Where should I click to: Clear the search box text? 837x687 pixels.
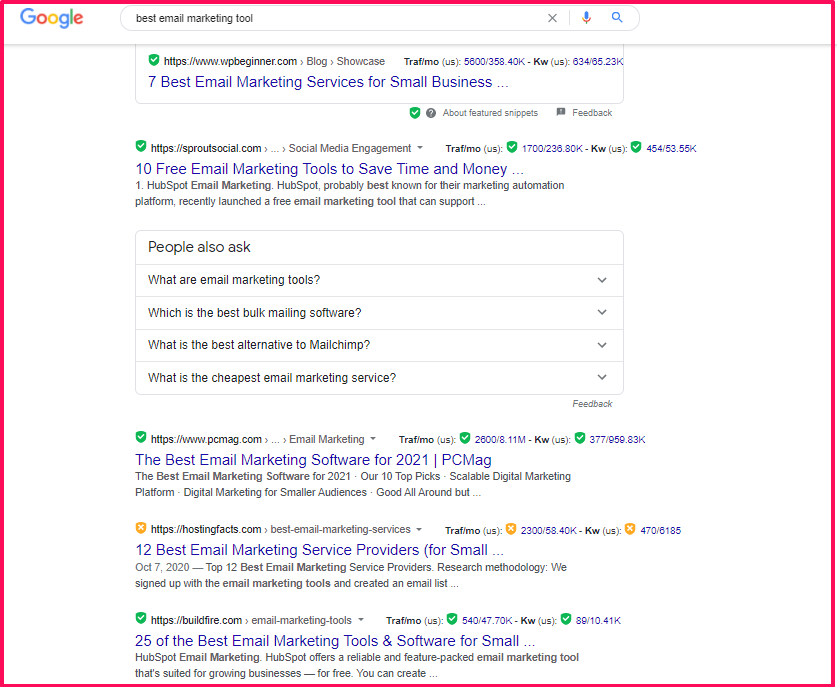click(x=553, y=18)
